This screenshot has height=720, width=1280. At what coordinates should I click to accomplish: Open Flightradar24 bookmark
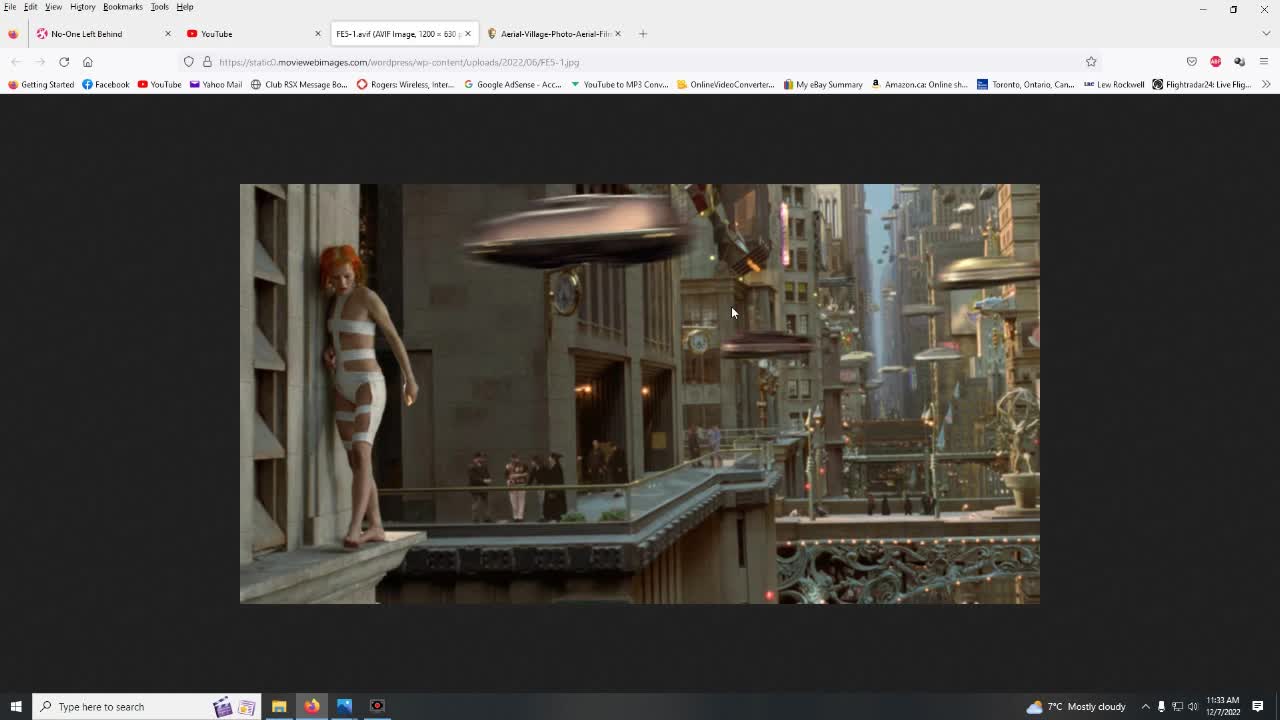click(1202, 85)
